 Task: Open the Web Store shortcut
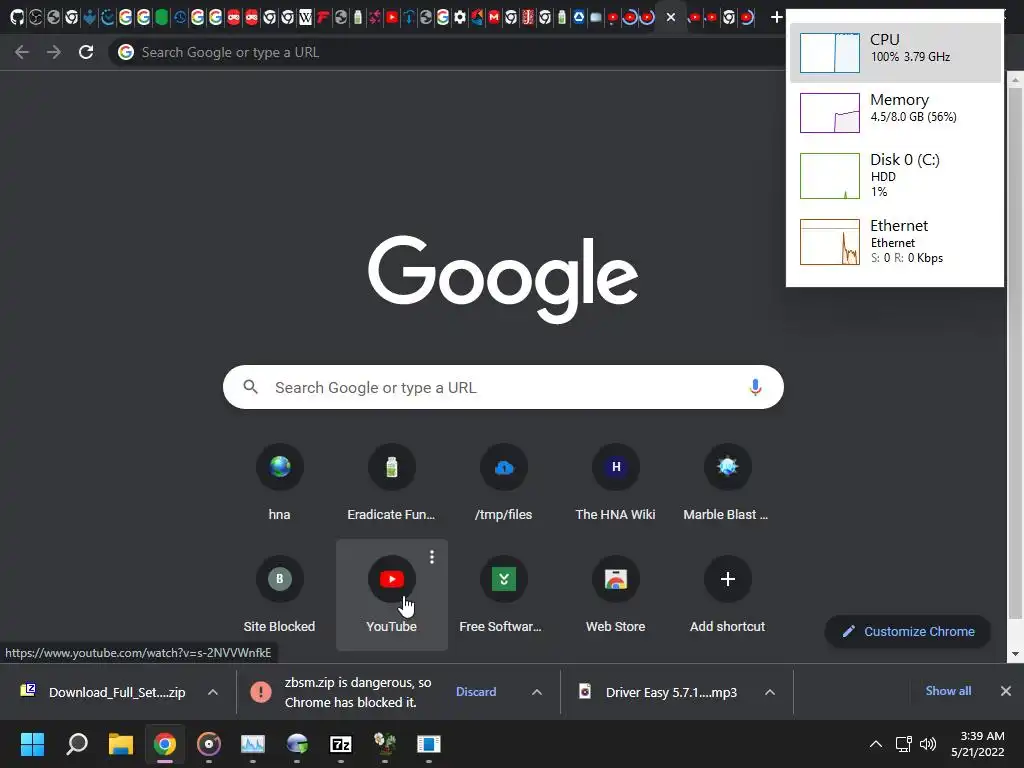(615, 595)
